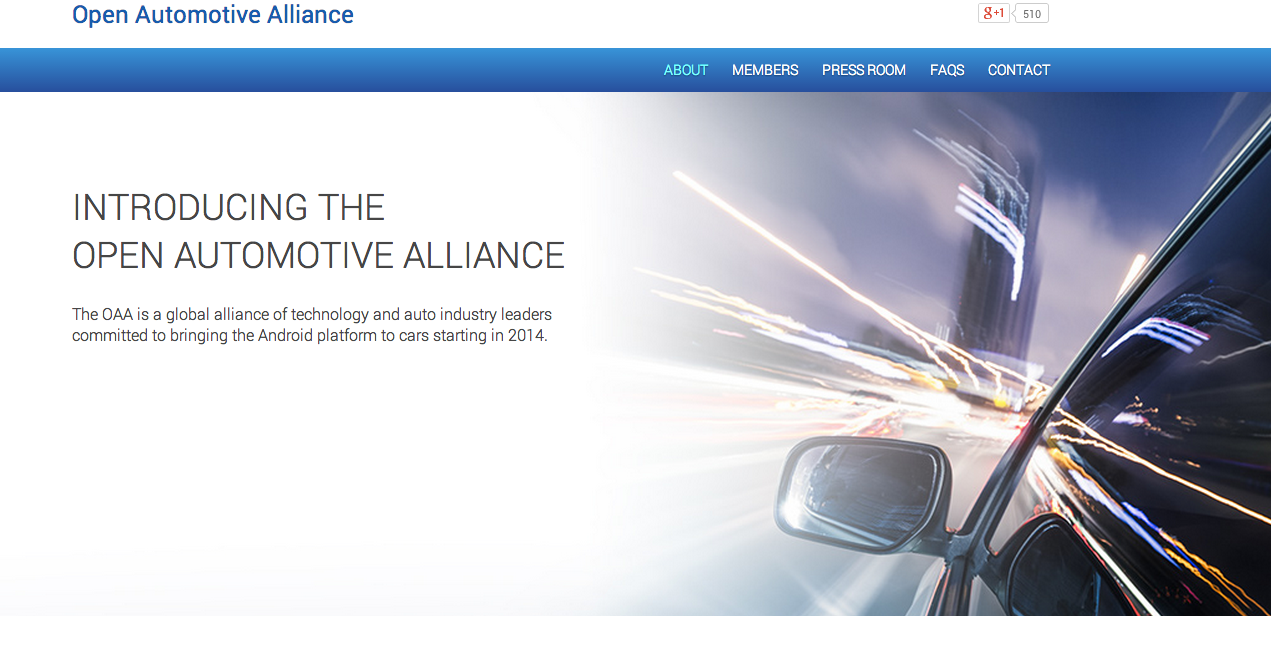The width and height of the screenshot is (1271, 649).
Task: Click the OAA description paragraph
Action: coord(311,325)
